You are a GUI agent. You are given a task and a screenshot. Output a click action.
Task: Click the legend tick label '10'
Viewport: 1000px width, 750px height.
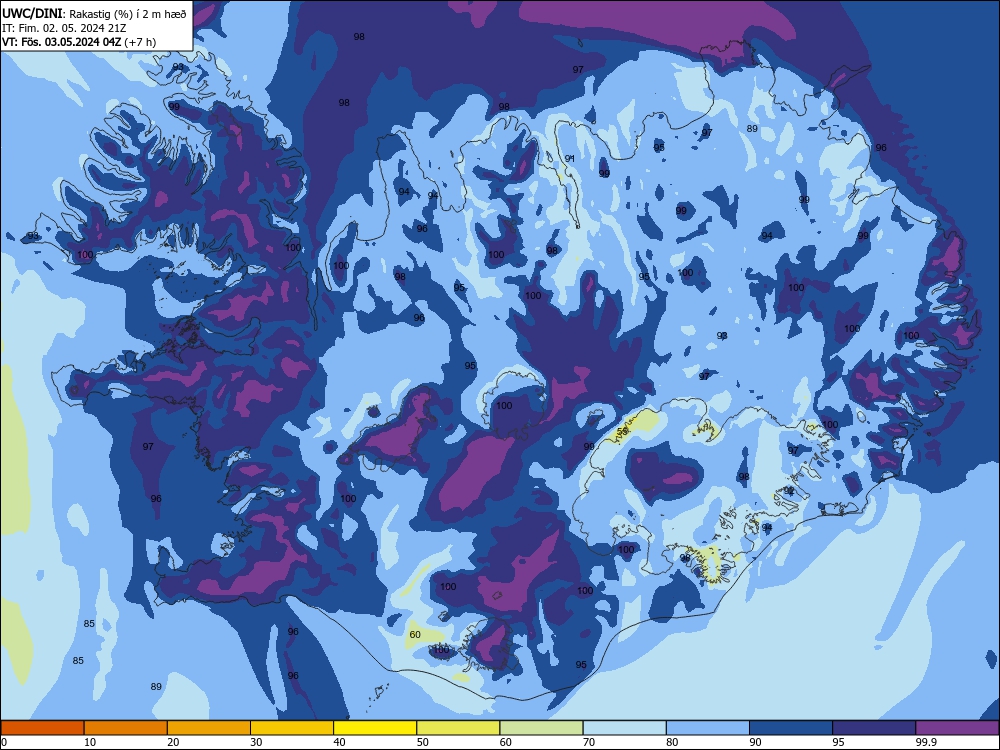[x=90, y=742]
